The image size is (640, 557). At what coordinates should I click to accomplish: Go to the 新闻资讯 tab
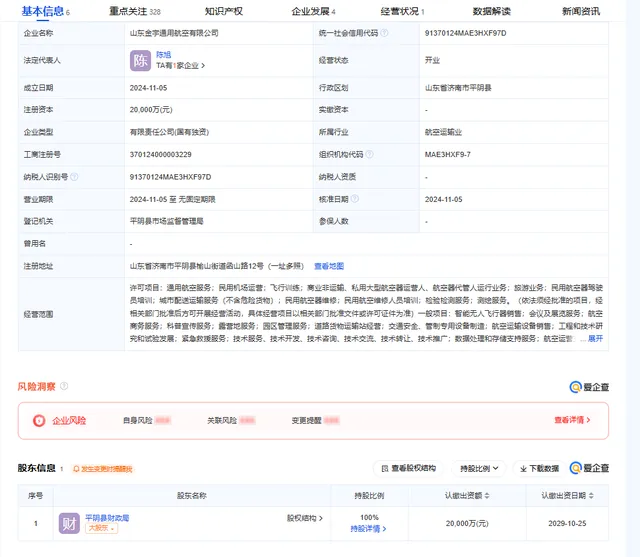point(581,11)
